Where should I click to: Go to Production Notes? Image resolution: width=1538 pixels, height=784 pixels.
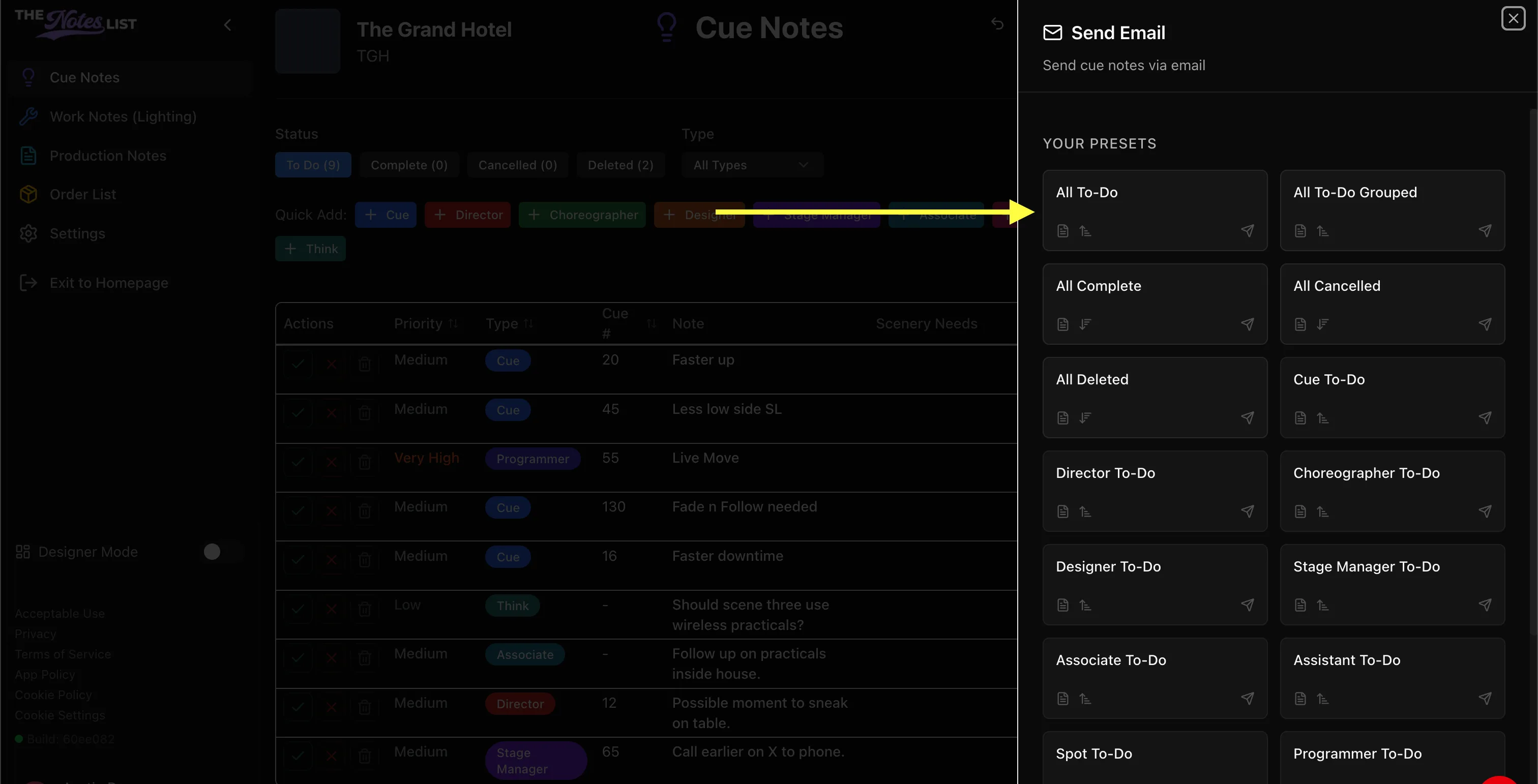pyautogui.click(x=130, y=156)
